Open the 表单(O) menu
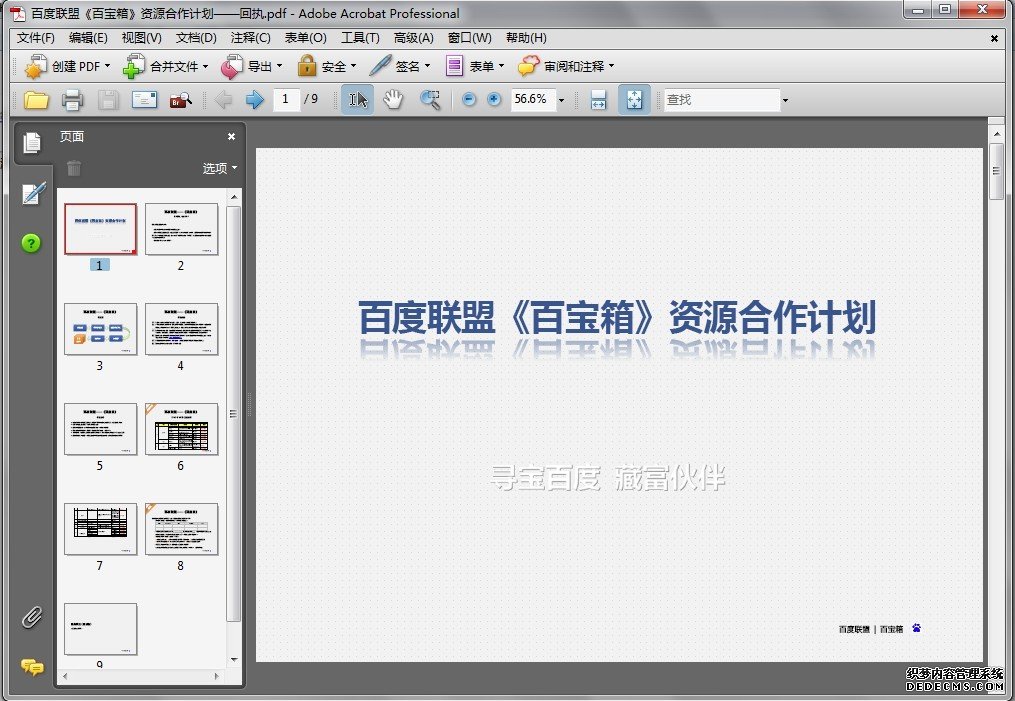The image size is (1015, 701). pos(306,38)
